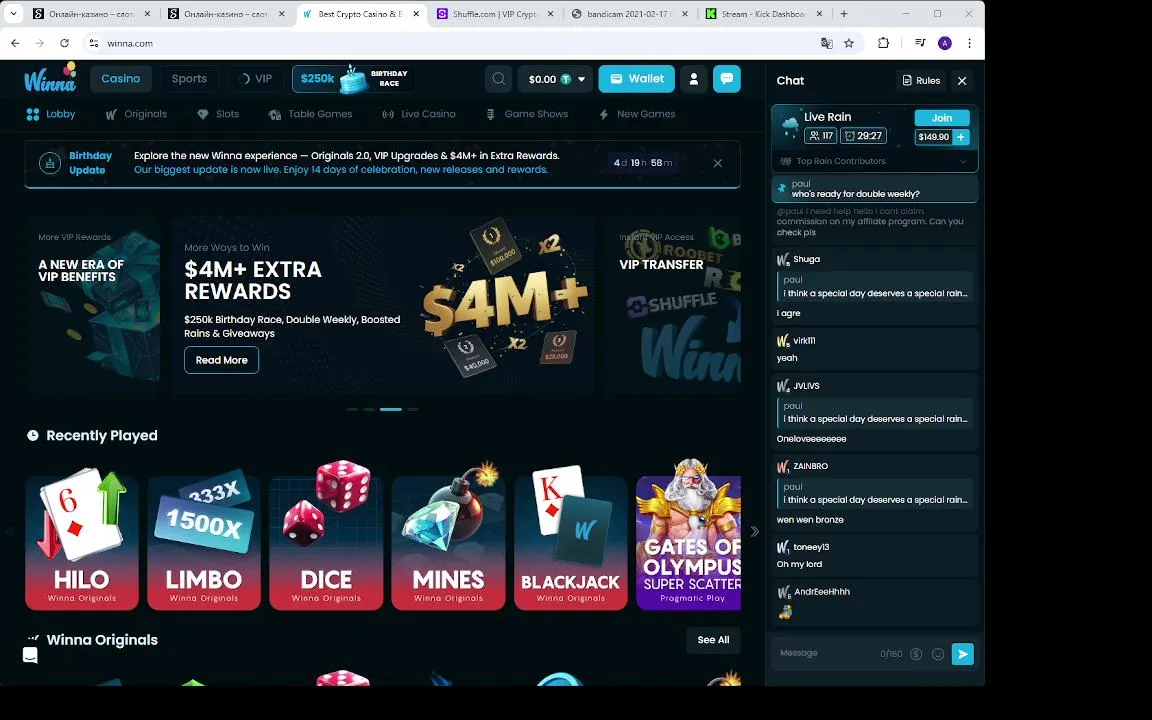Open the emoji picker in chat
The image size is (1152, 720).
coord(938,654)
